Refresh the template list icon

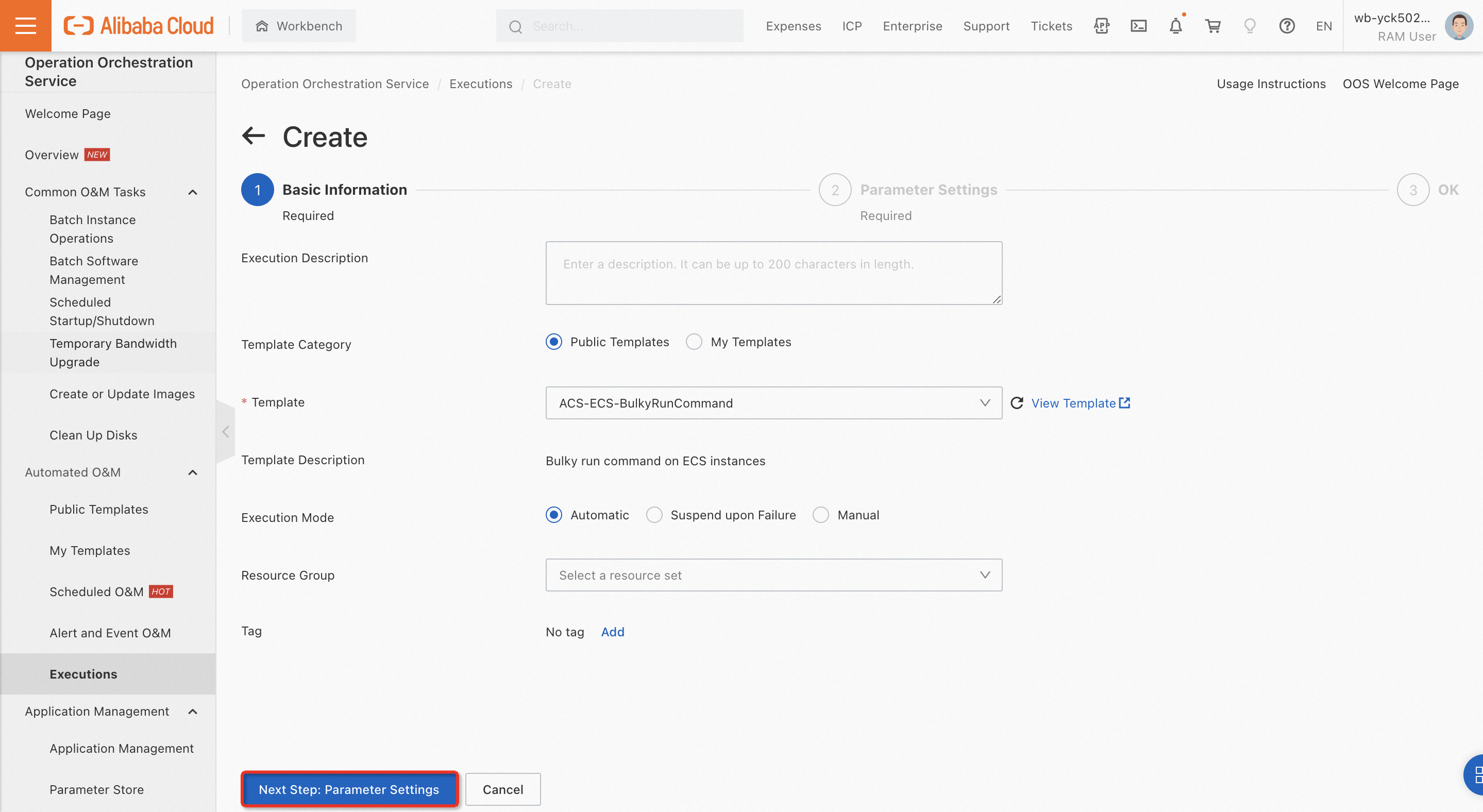click(x=1017, y=403)
